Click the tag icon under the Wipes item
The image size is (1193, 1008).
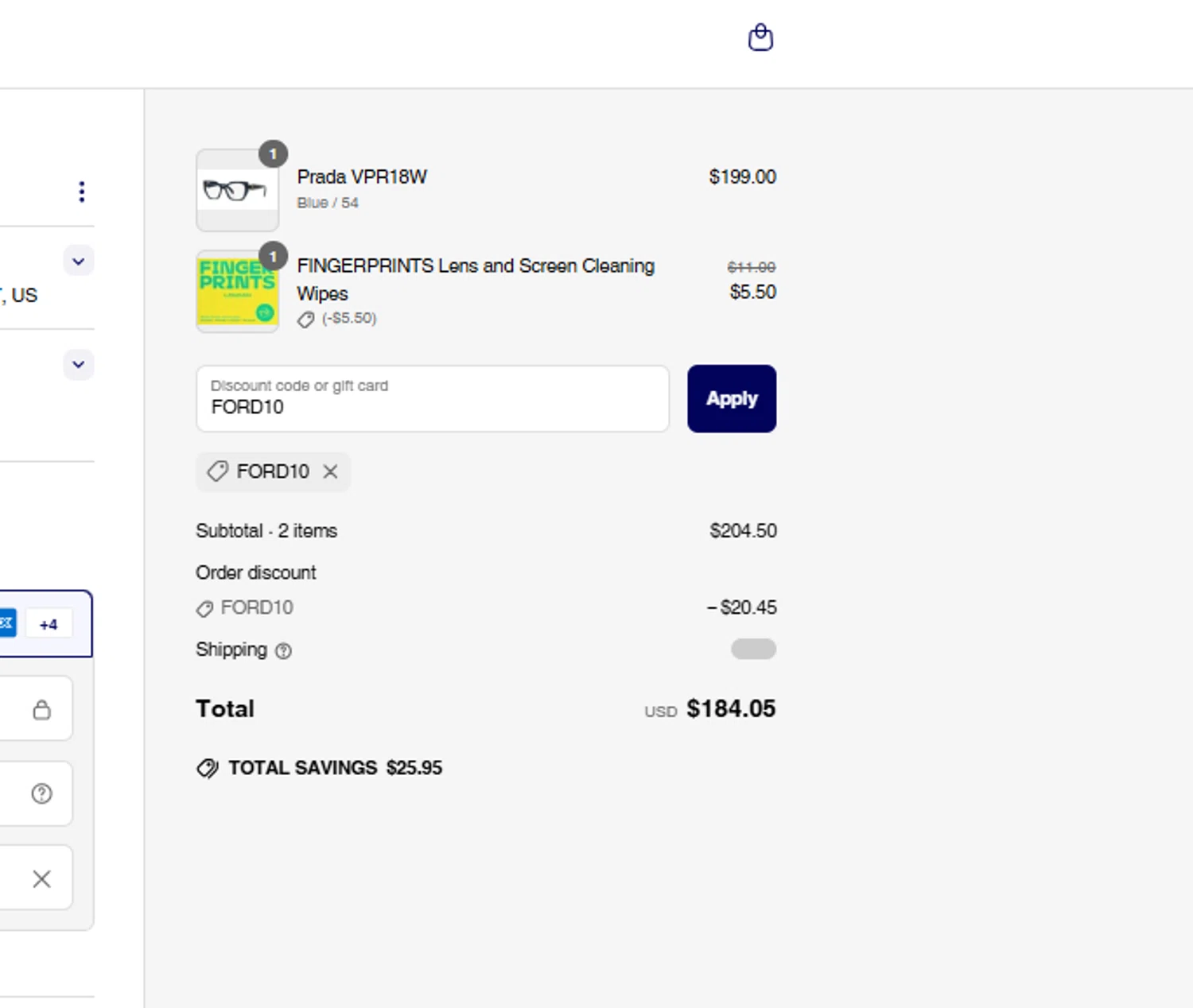click(x=305, y=320)
